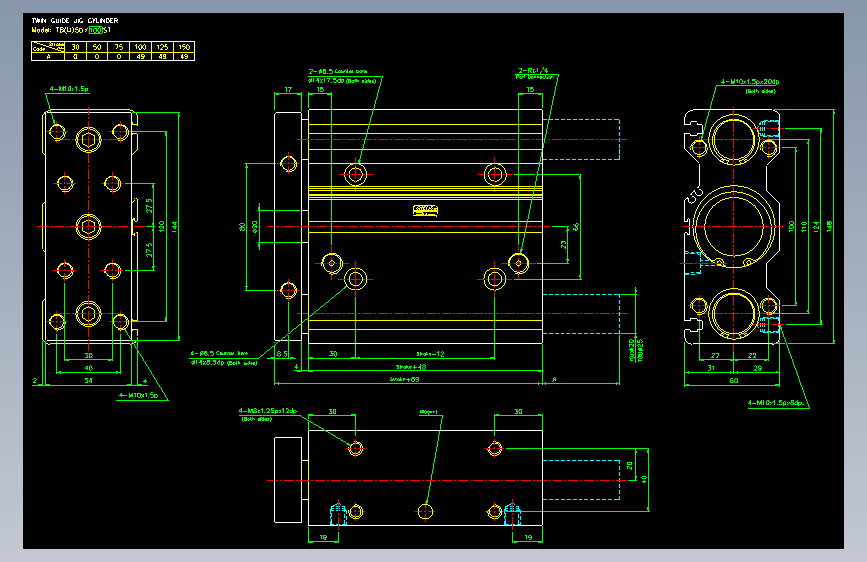The width and height of the screenshot is (867, 562).
Task: Click table header cell '150'
Action: point(184,47)
